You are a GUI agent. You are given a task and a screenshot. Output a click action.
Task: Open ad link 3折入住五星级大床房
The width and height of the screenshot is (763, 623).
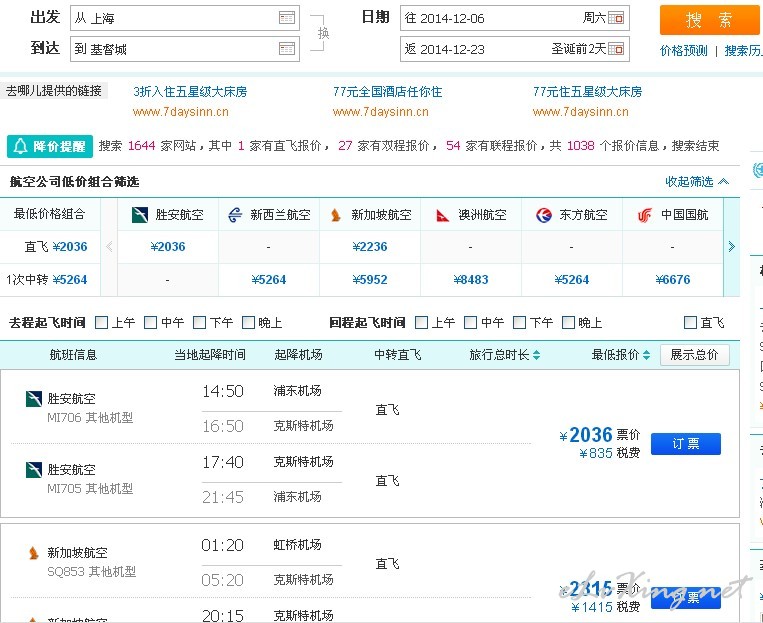pyautogui.click(x=190, y=92)
